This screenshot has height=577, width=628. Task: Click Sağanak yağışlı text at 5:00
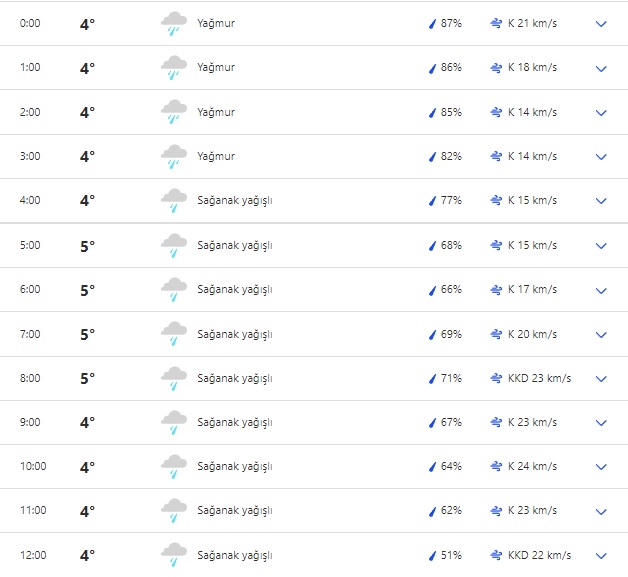click(x=235, y=245)
